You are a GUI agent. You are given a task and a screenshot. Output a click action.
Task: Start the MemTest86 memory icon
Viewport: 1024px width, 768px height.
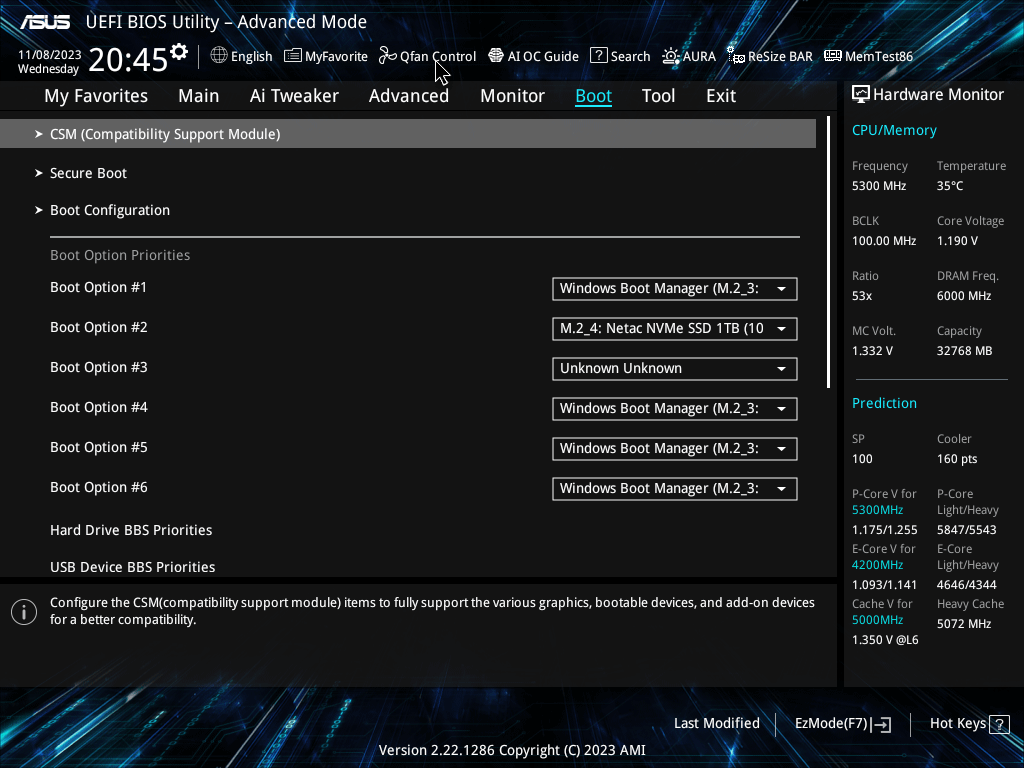click(833, 56)
